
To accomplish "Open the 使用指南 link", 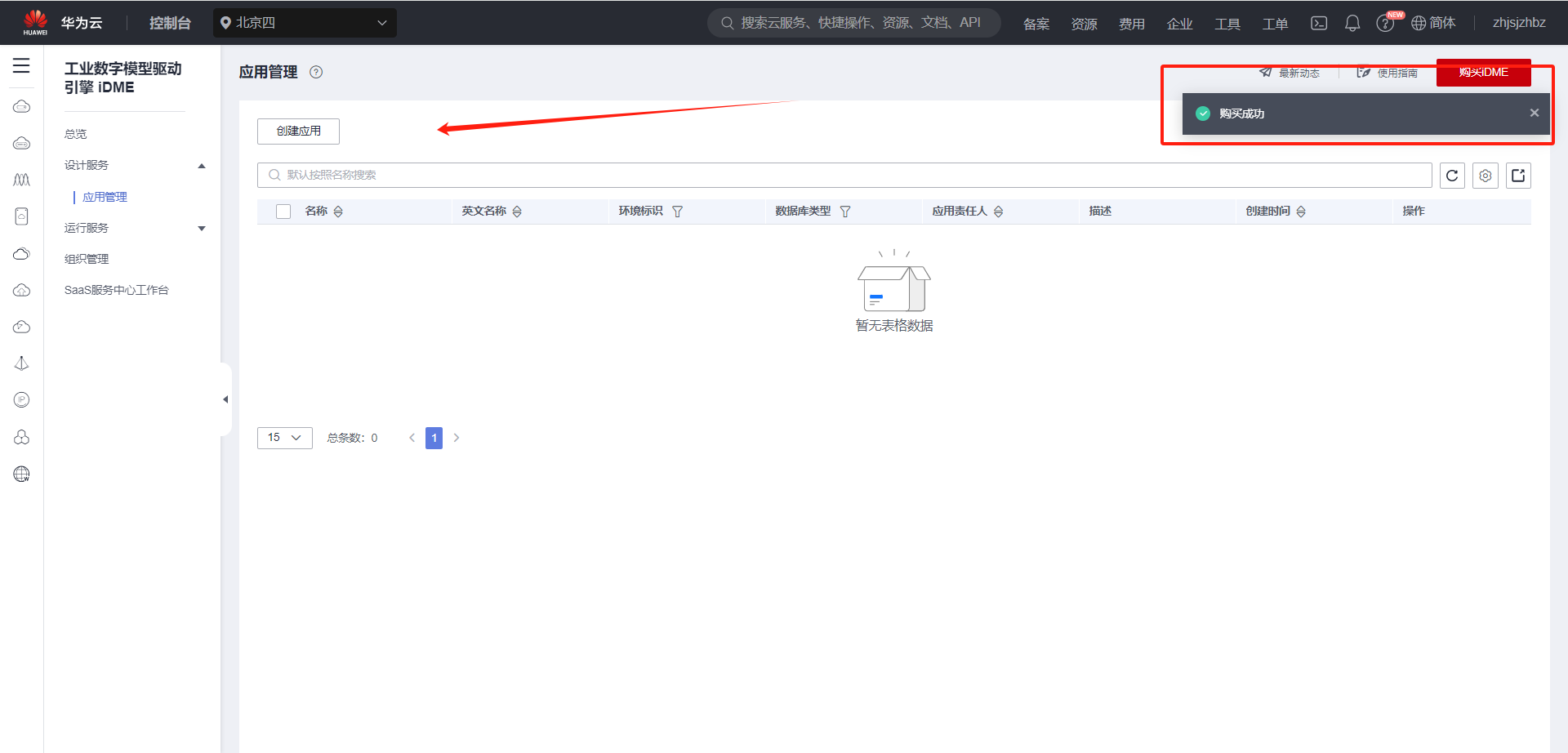I will coord(1388,73).
